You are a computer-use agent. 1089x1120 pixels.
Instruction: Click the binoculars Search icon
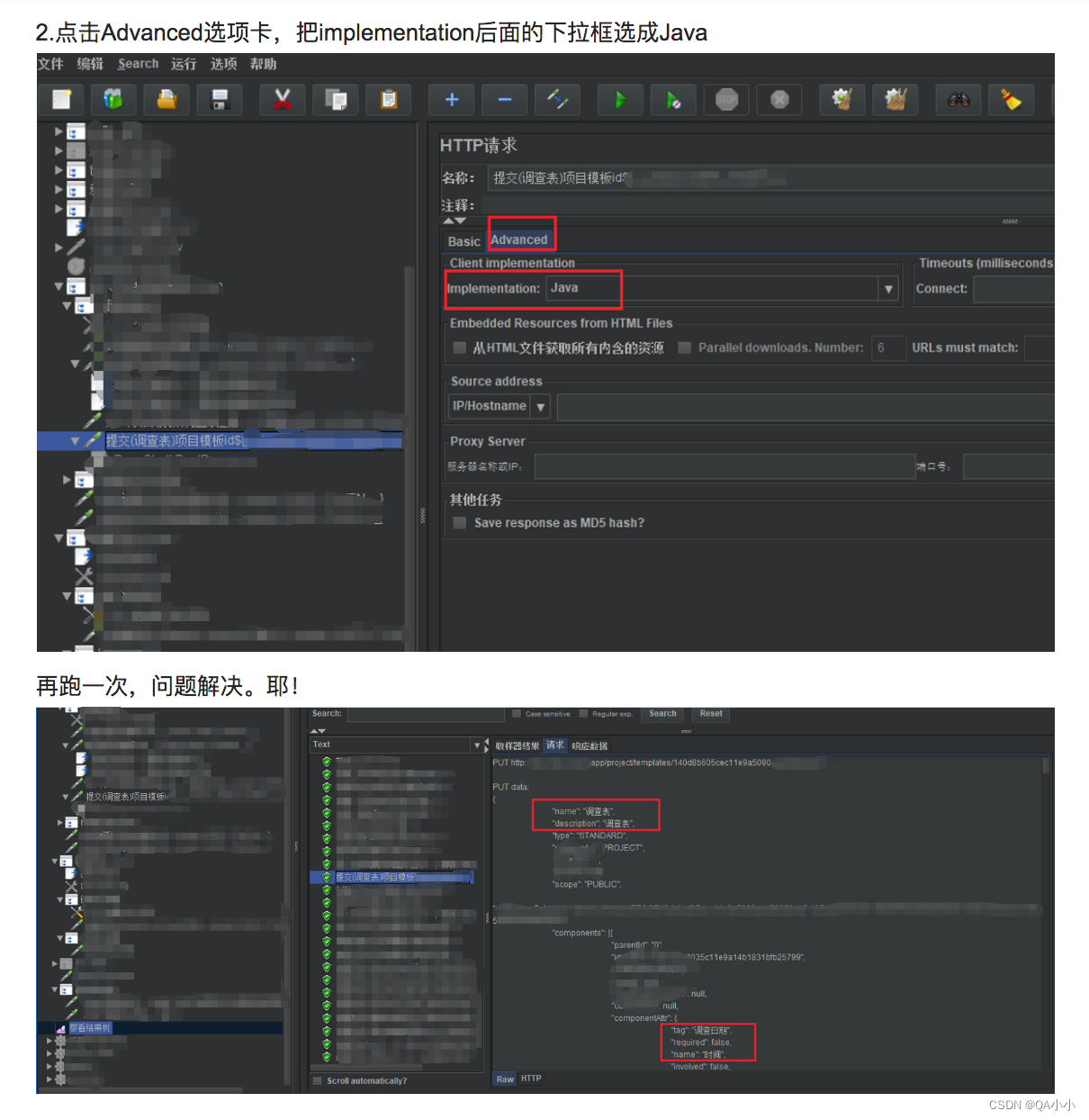pos(958,99)
